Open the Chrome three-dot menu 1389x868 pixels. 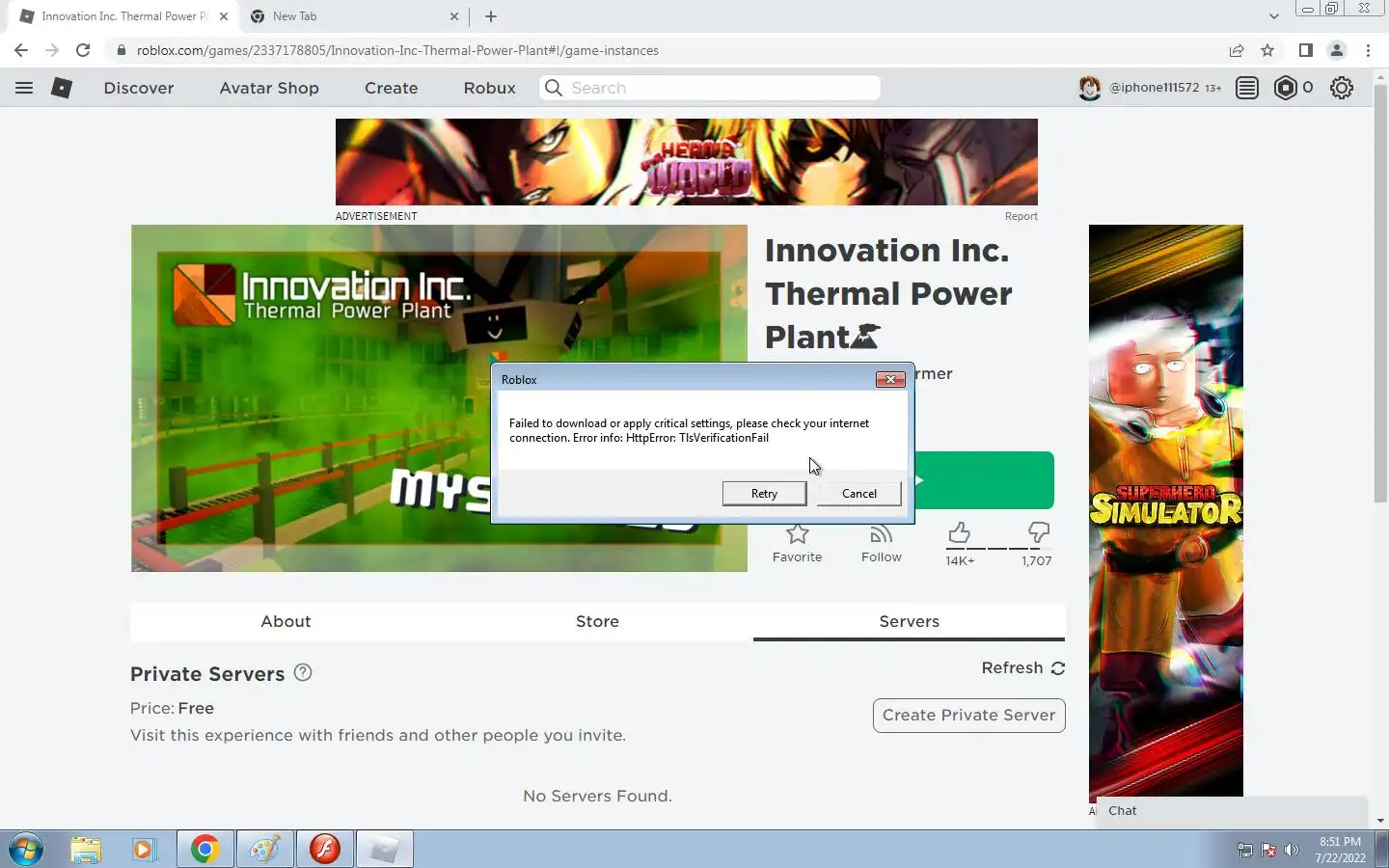point(1368,50)
